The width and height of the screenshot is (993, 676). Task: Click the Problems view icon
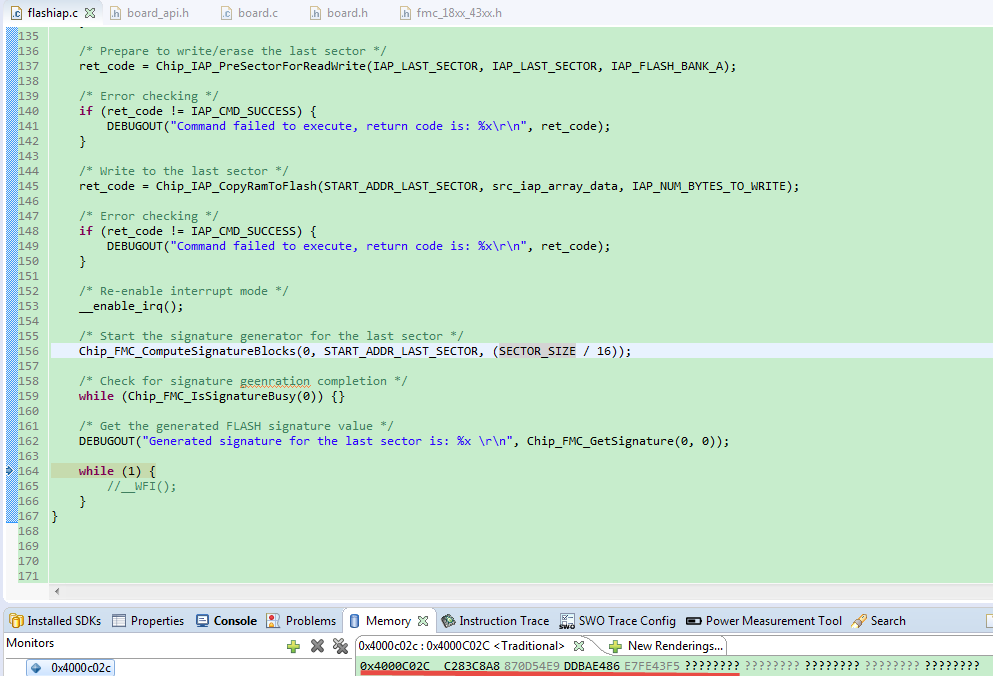pos(273,621)
